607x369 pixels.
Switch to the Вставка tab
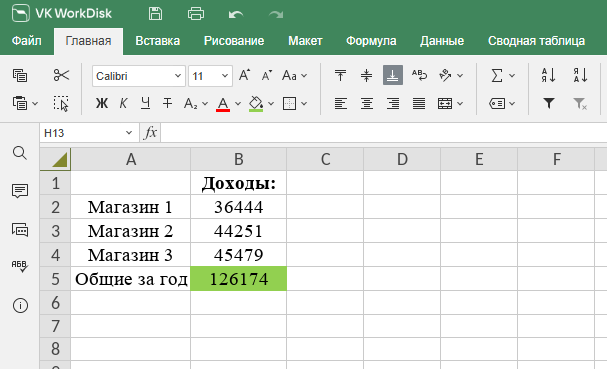(x=158, y=41)
